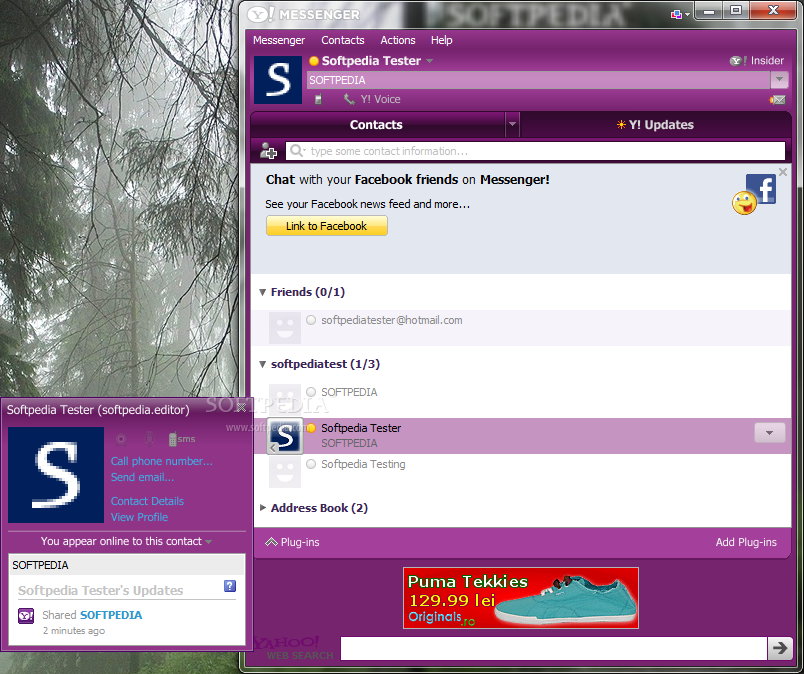Open the status message dropdown arrow

coord(779,80)
